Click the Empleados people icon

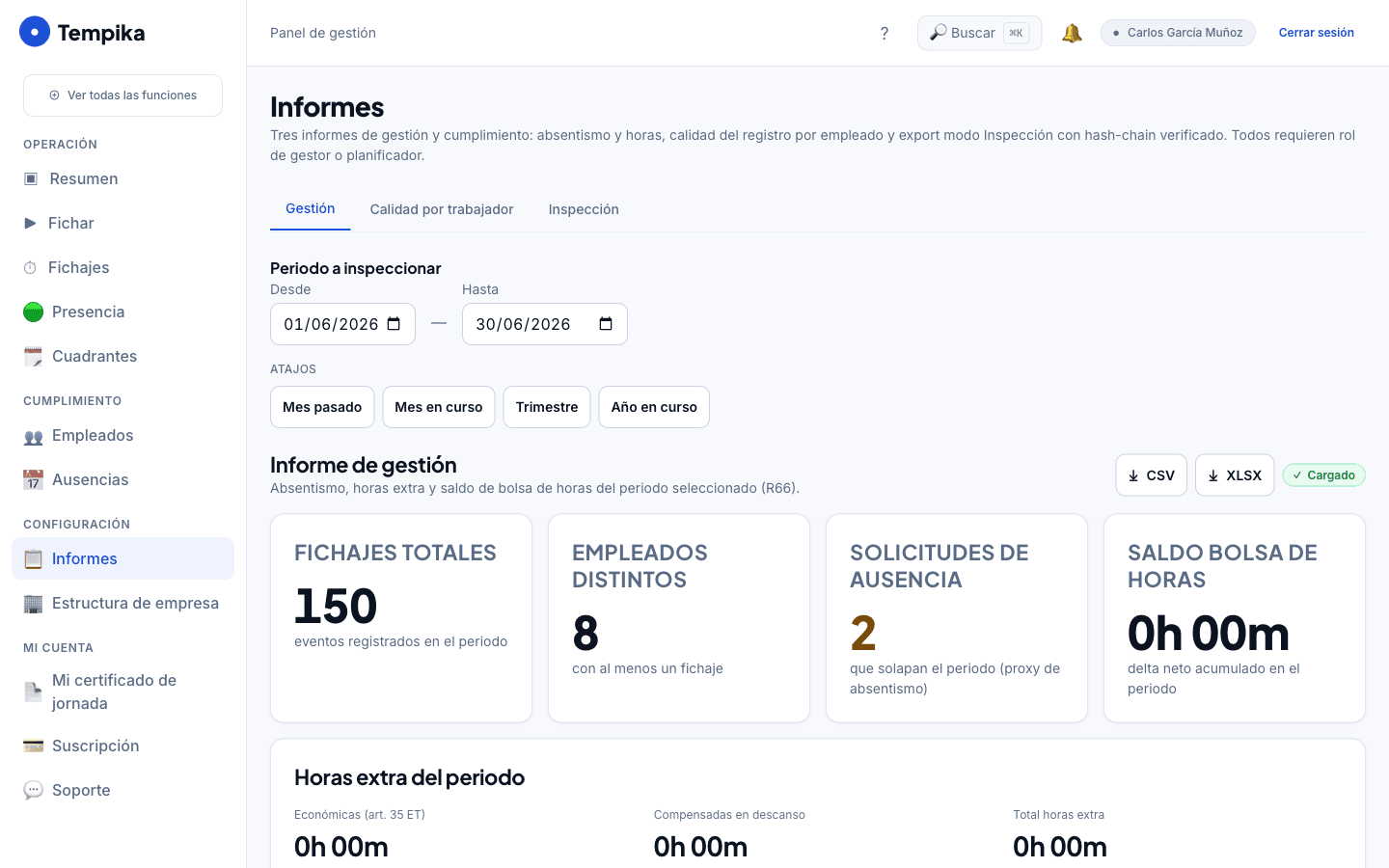pos(34,436)
